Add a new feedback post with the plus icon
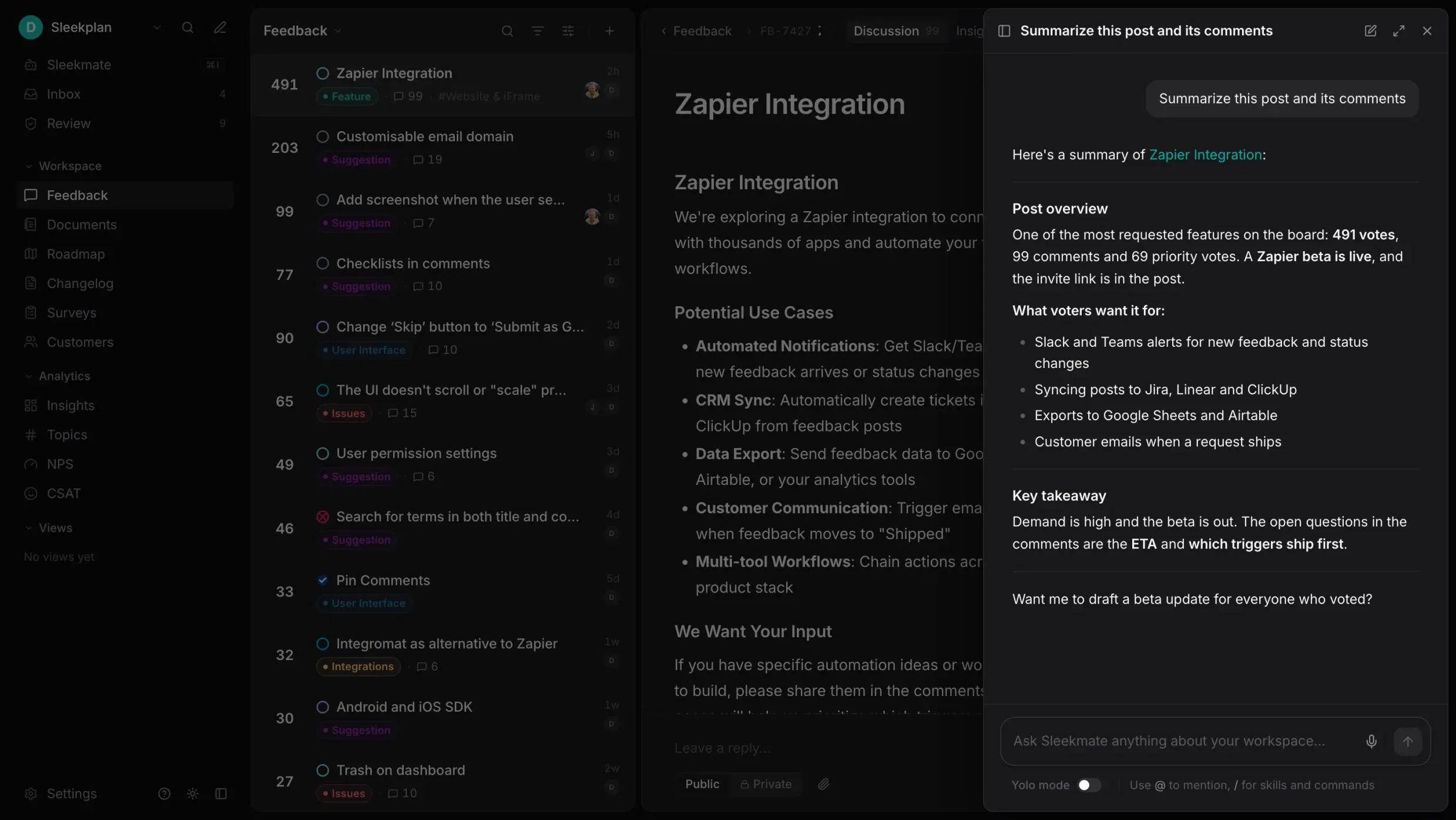Viewport: 1456px width, 820px height. click(609, 31)
